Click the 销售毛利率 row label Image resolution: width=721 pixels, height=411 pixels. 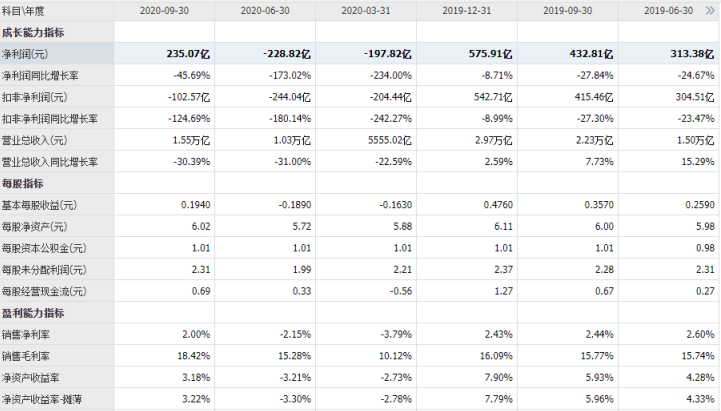(x=26, y=355)
